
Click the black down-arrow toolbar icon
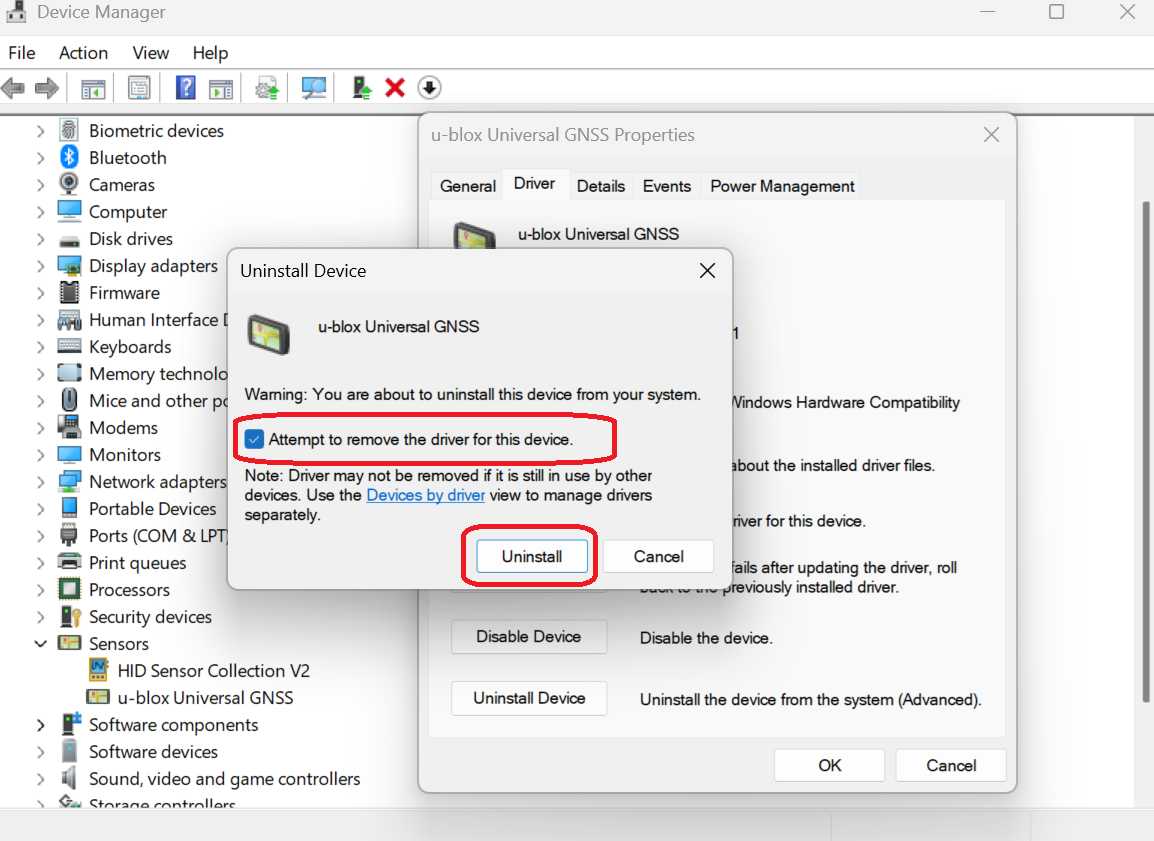pos(429,88)
